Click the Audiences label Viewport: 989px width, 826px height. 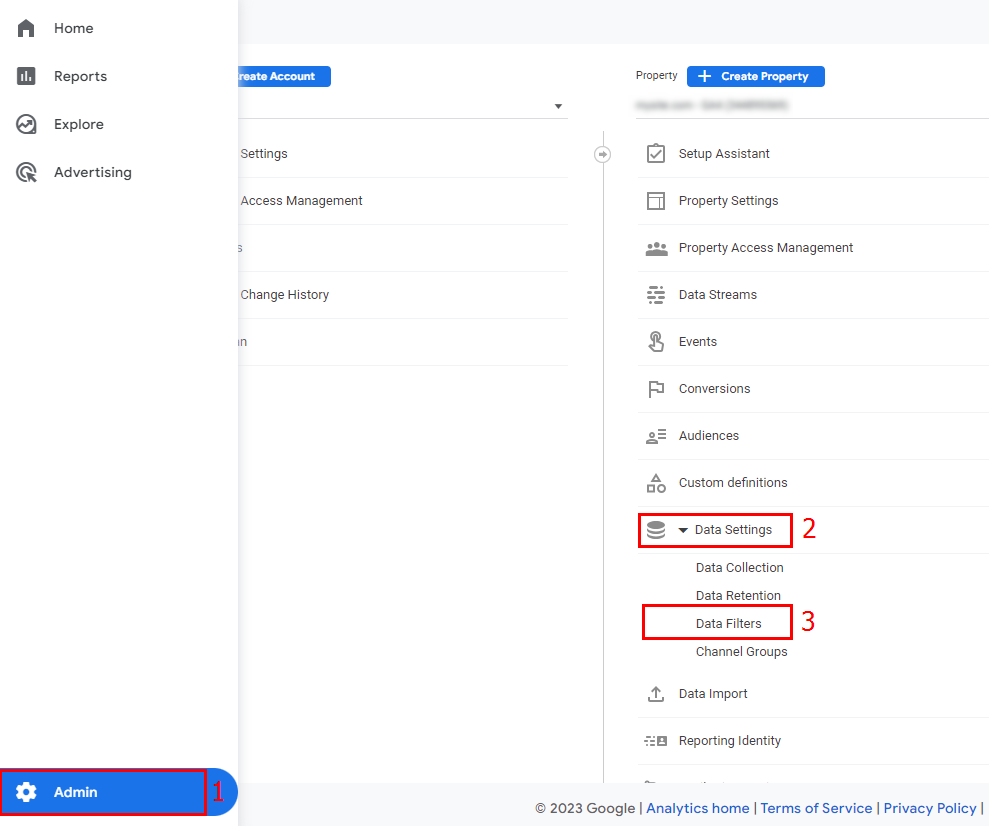(x=708, y=436)
